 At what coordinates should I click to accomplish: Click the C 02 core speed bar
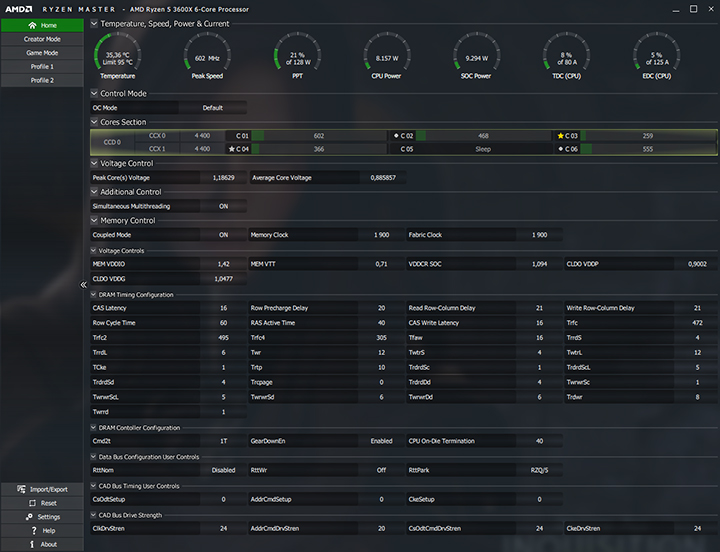click(x=484, y=136)
